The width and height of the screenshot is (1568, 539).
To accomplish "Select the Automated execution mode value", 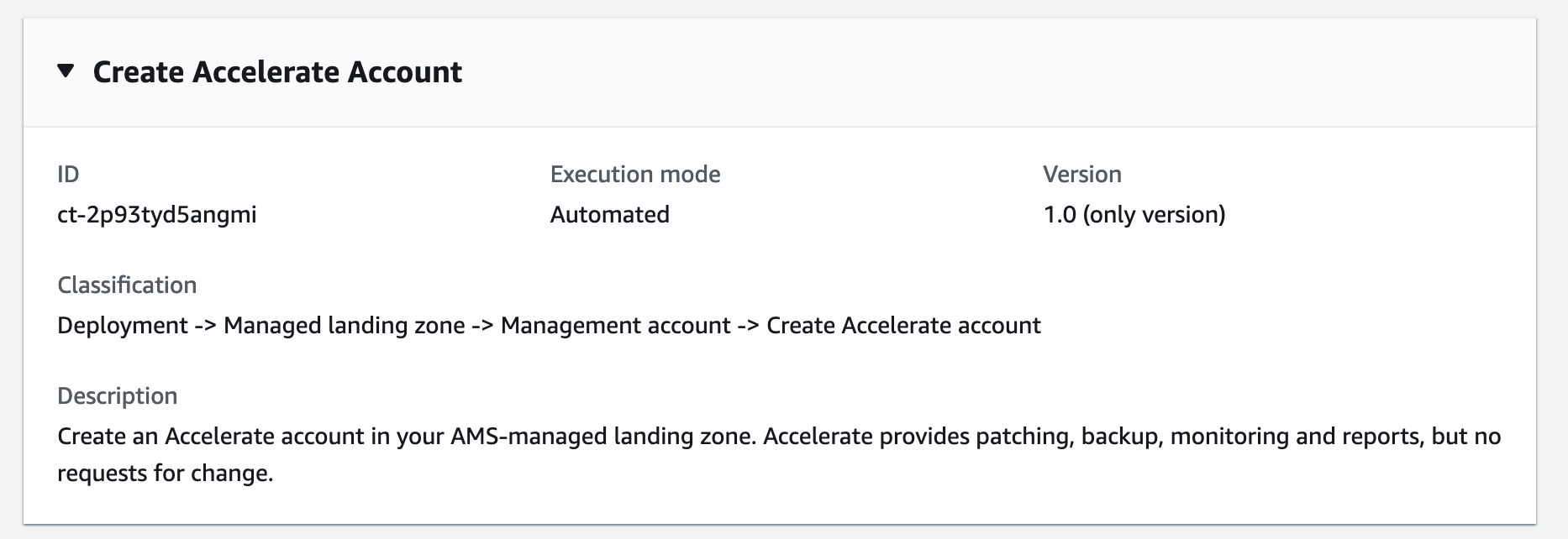I will coord(608,214).
